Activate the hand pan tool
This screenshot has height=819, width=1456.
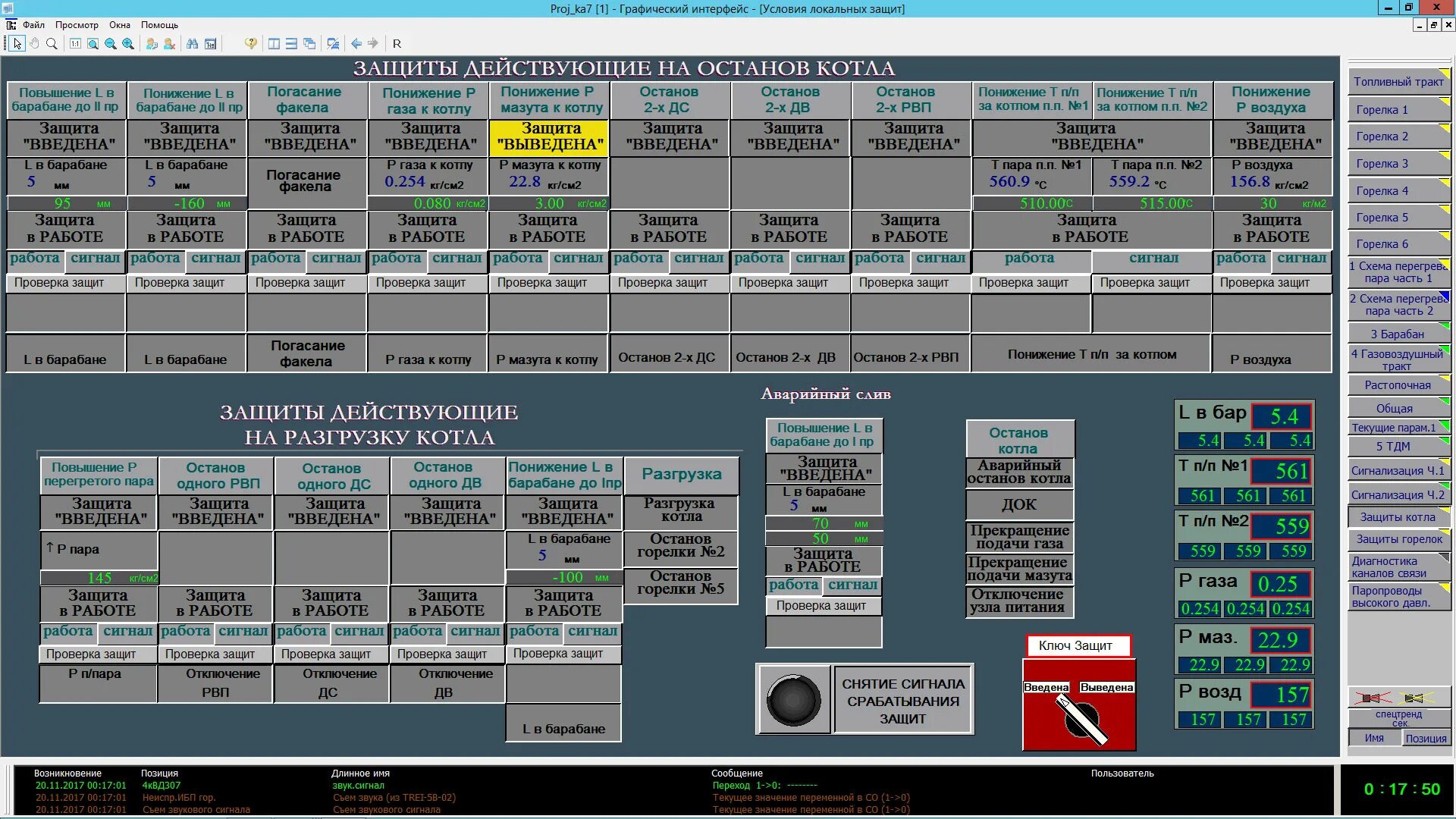tap(34, 43)
